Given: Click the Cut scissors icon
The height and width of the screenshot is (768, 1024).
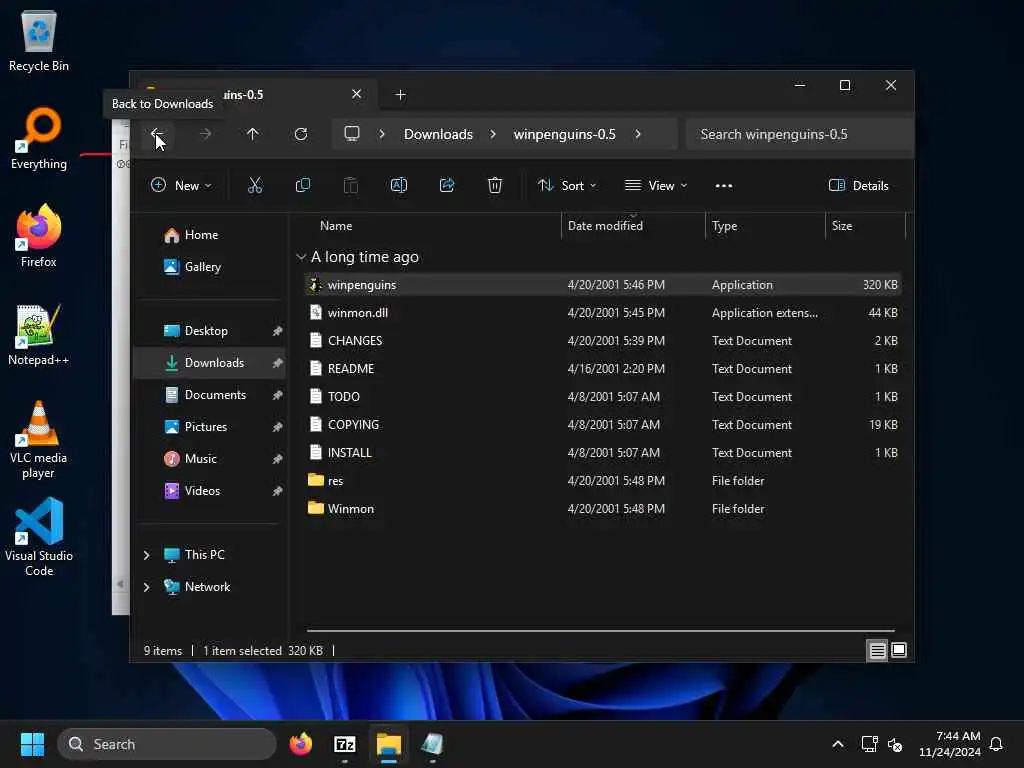Looking at the screenshot, I should pos(255,185).
